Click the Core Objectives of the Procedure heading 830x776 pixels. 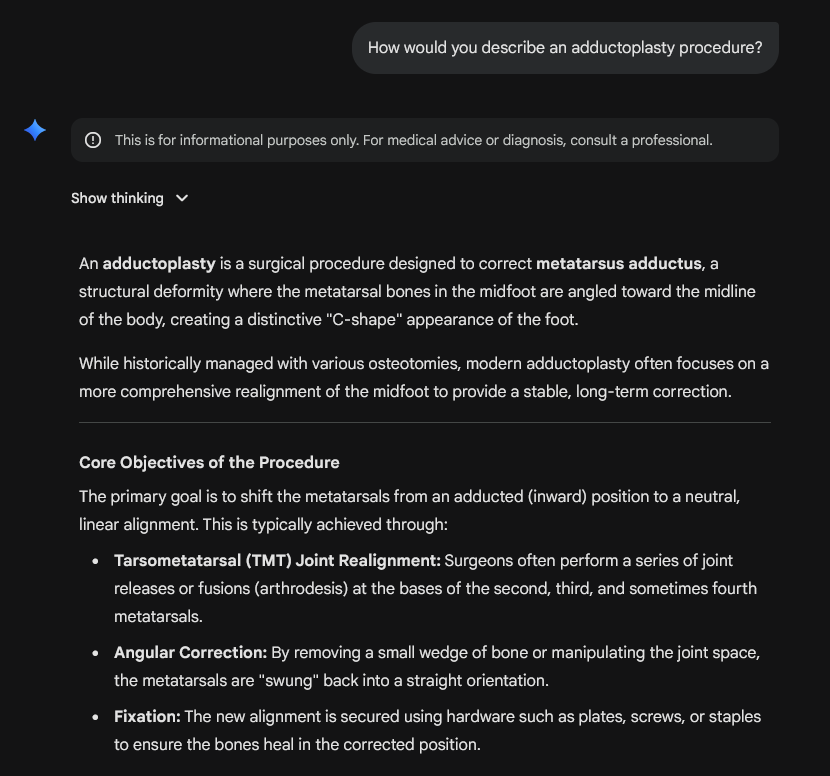(209, 463)
